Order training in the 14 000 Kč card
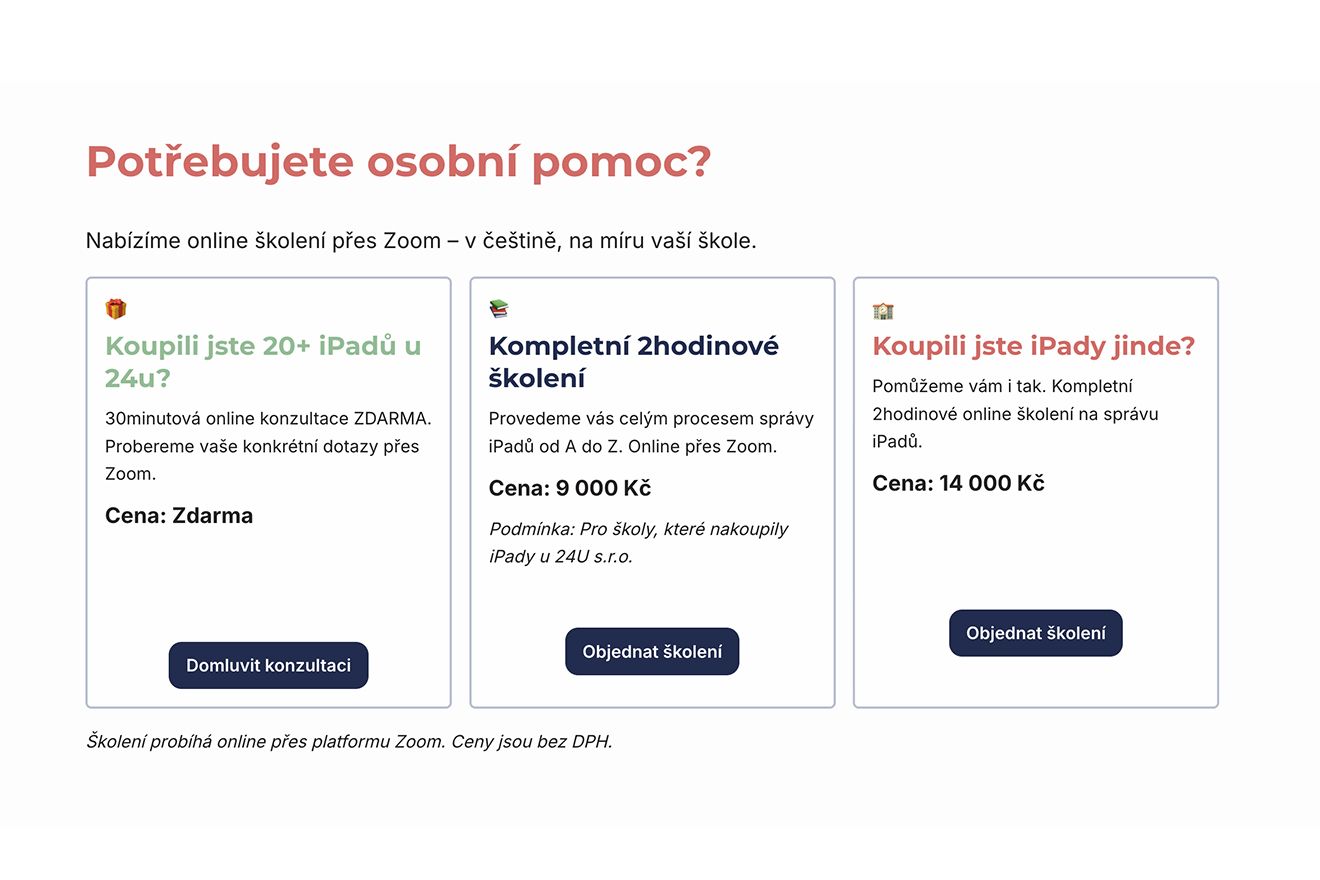This screenshot has width=1320, height=880. [x=1035, y=633]
